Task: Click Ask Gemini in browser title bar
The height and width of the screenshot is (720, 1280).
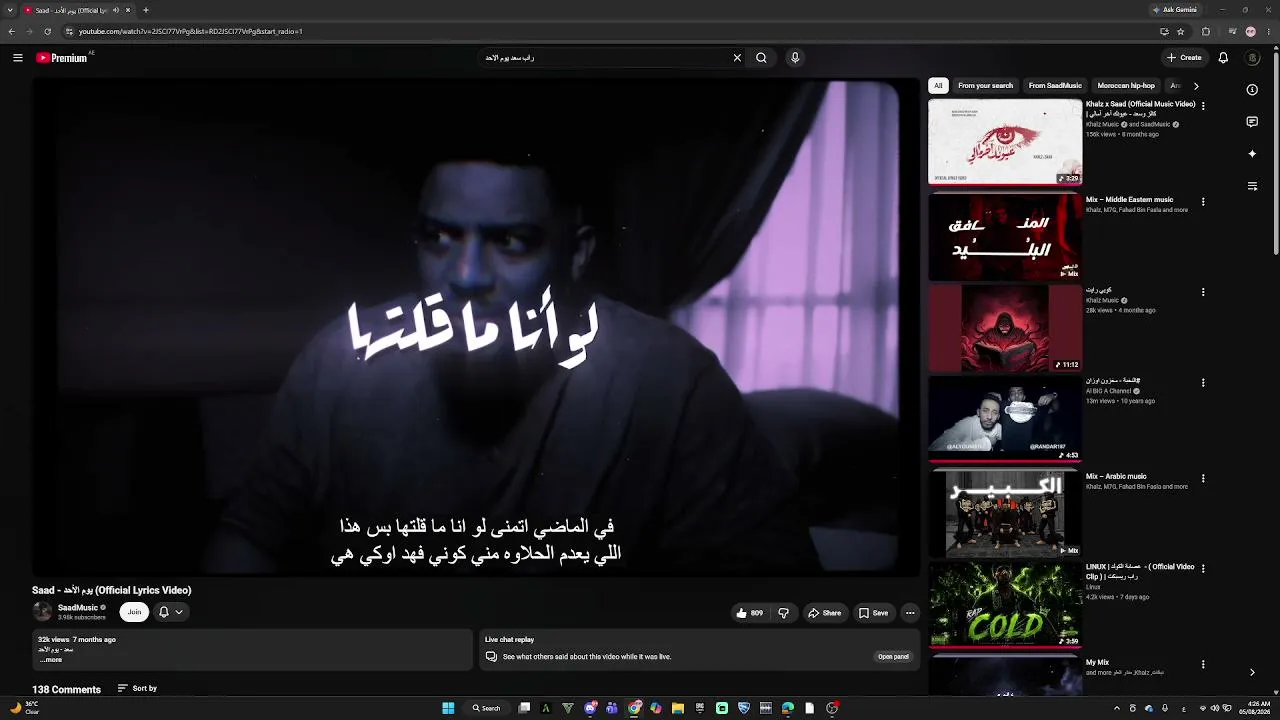Action: coord(1175,10)
